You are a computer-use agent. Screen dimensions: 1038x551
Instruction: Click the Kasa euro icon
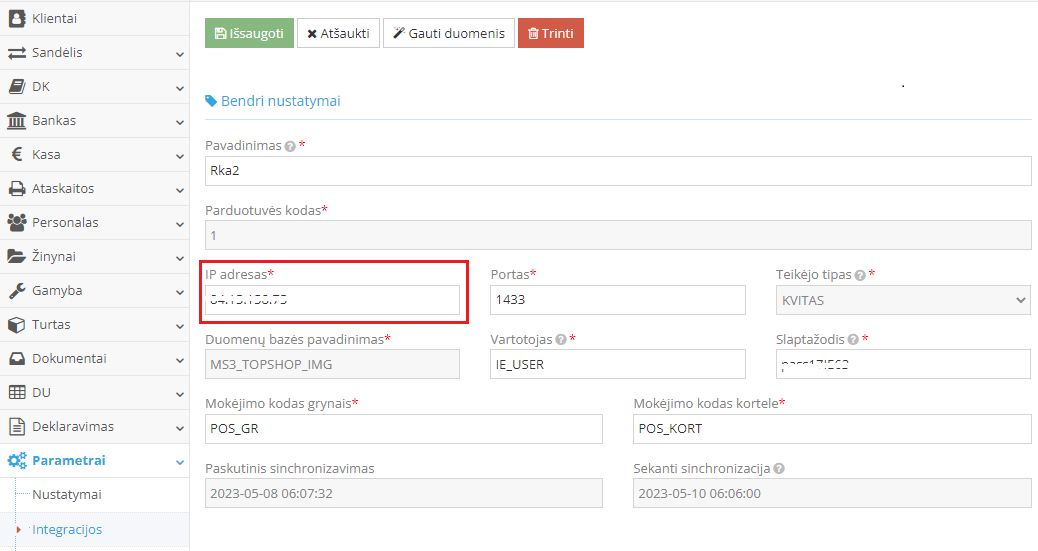[x=17, y=154]
